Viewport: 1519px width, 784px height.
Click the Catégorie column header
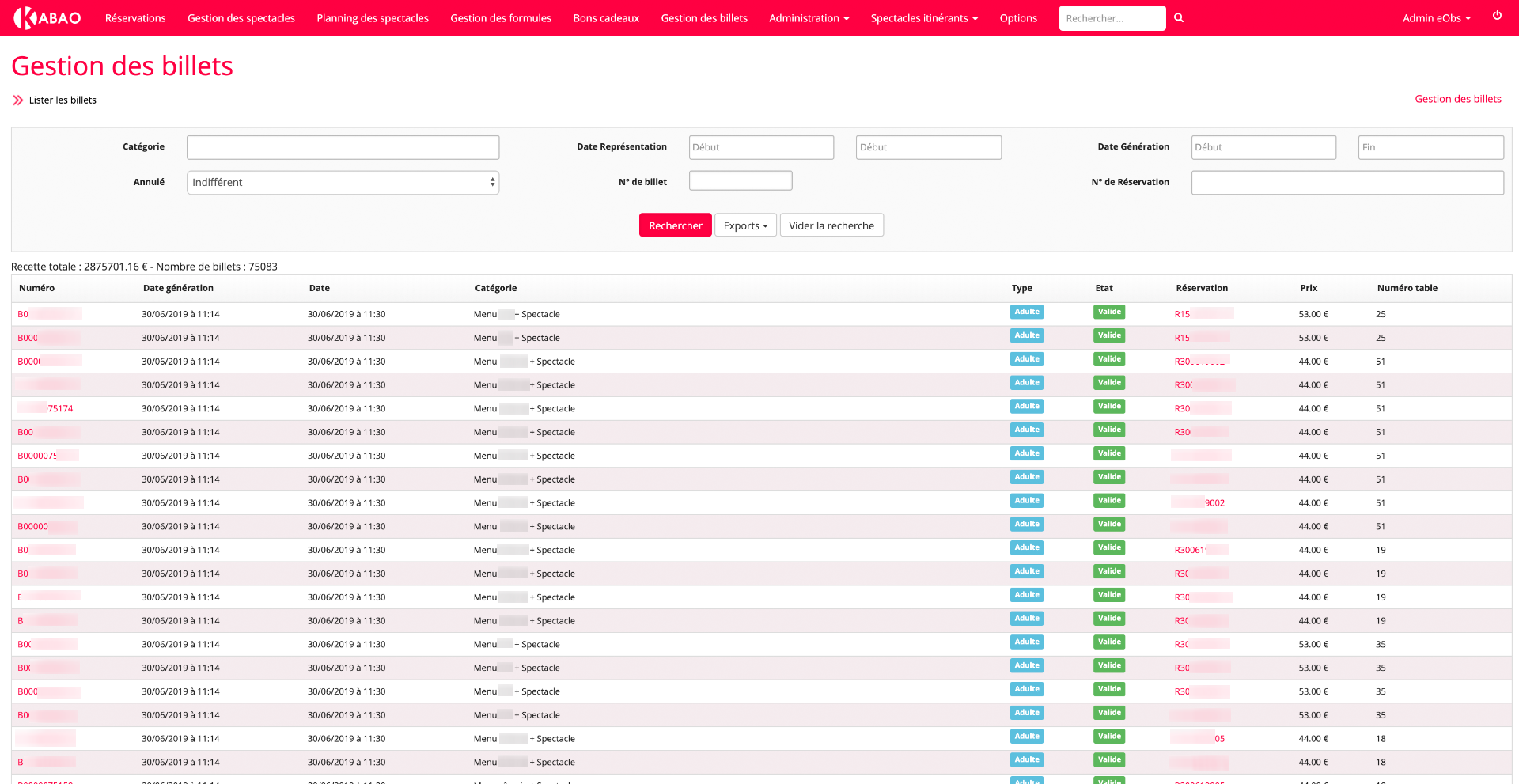[x=496, y=288]
